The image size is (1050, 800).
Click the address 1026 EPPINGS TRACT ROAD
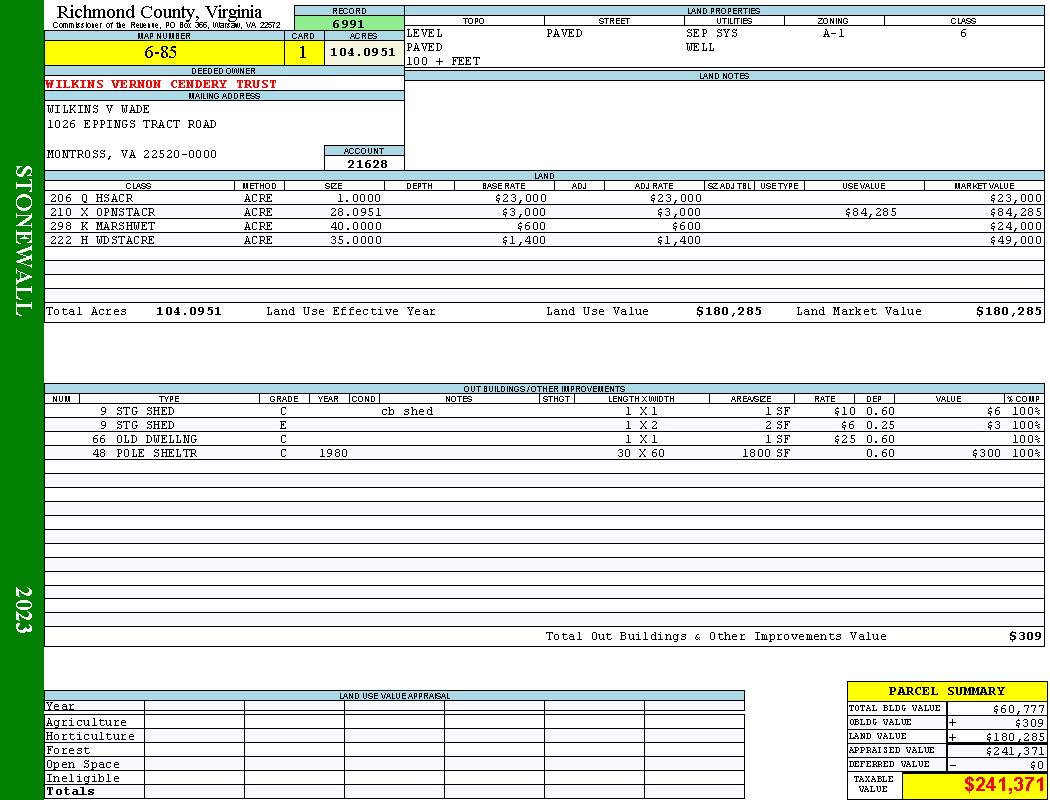click(x=131, y=124)
